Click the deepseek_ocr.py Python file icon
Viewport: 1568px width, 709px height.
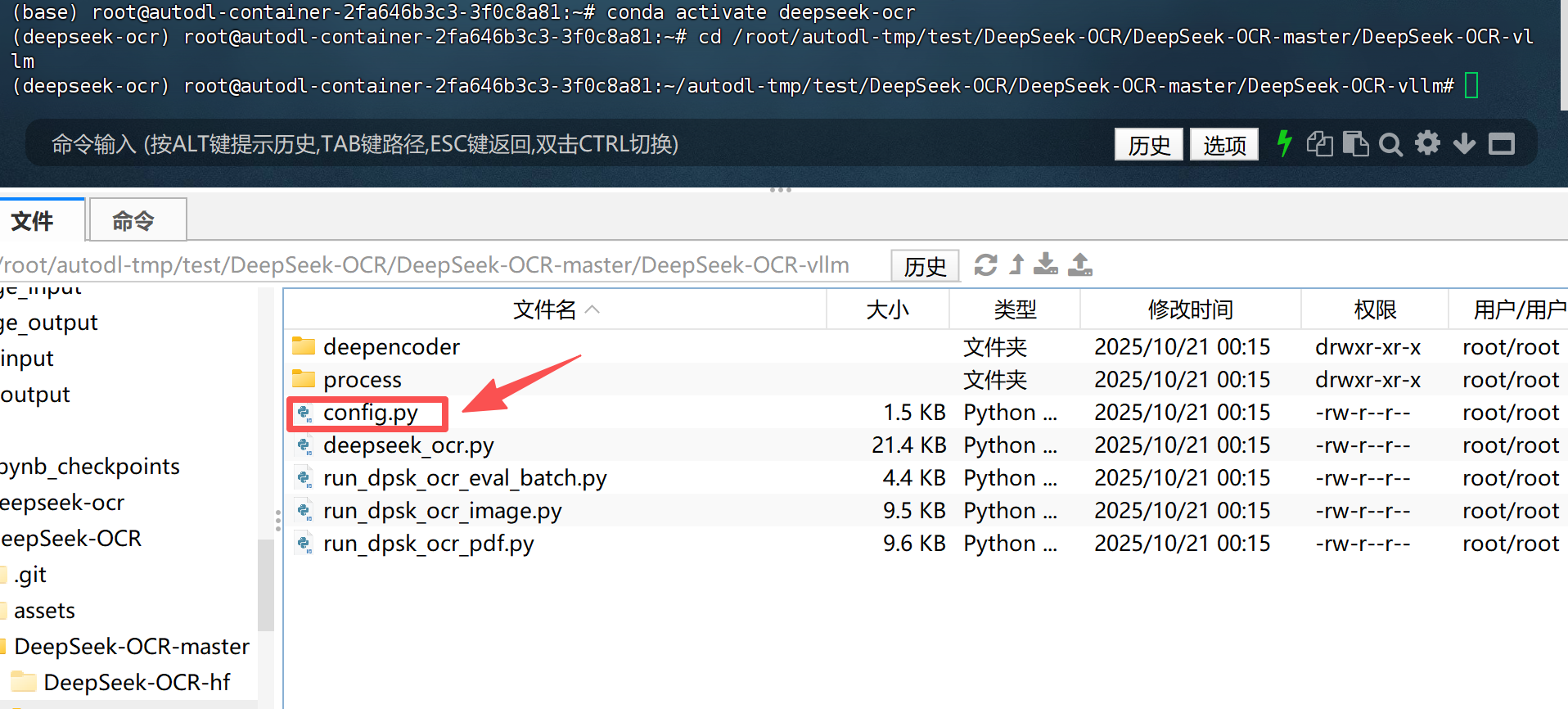[x=304, y=445]
